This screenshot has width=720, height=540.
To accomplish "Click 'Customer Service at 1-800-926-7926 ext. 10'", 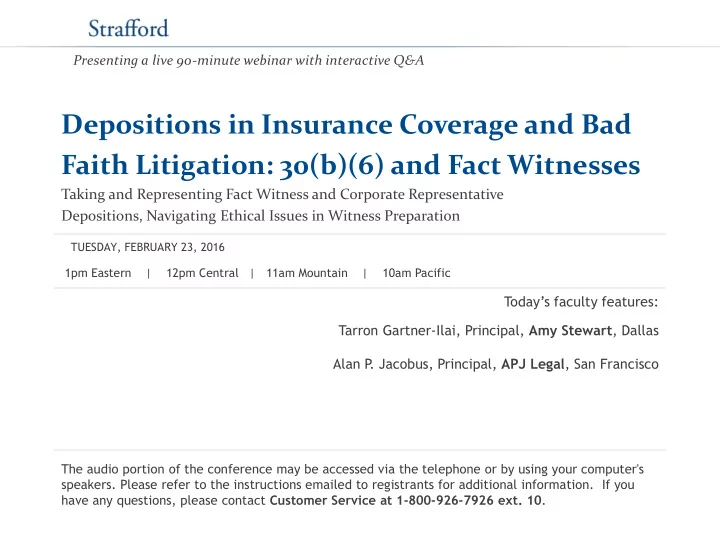I will coord(405,501).
